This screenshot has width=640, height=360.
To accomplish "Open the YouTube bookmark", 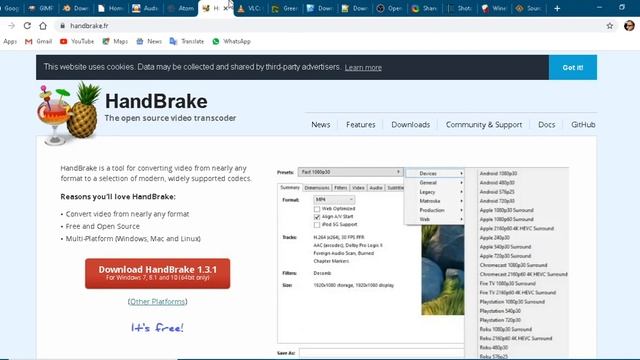I will (77, 41).
